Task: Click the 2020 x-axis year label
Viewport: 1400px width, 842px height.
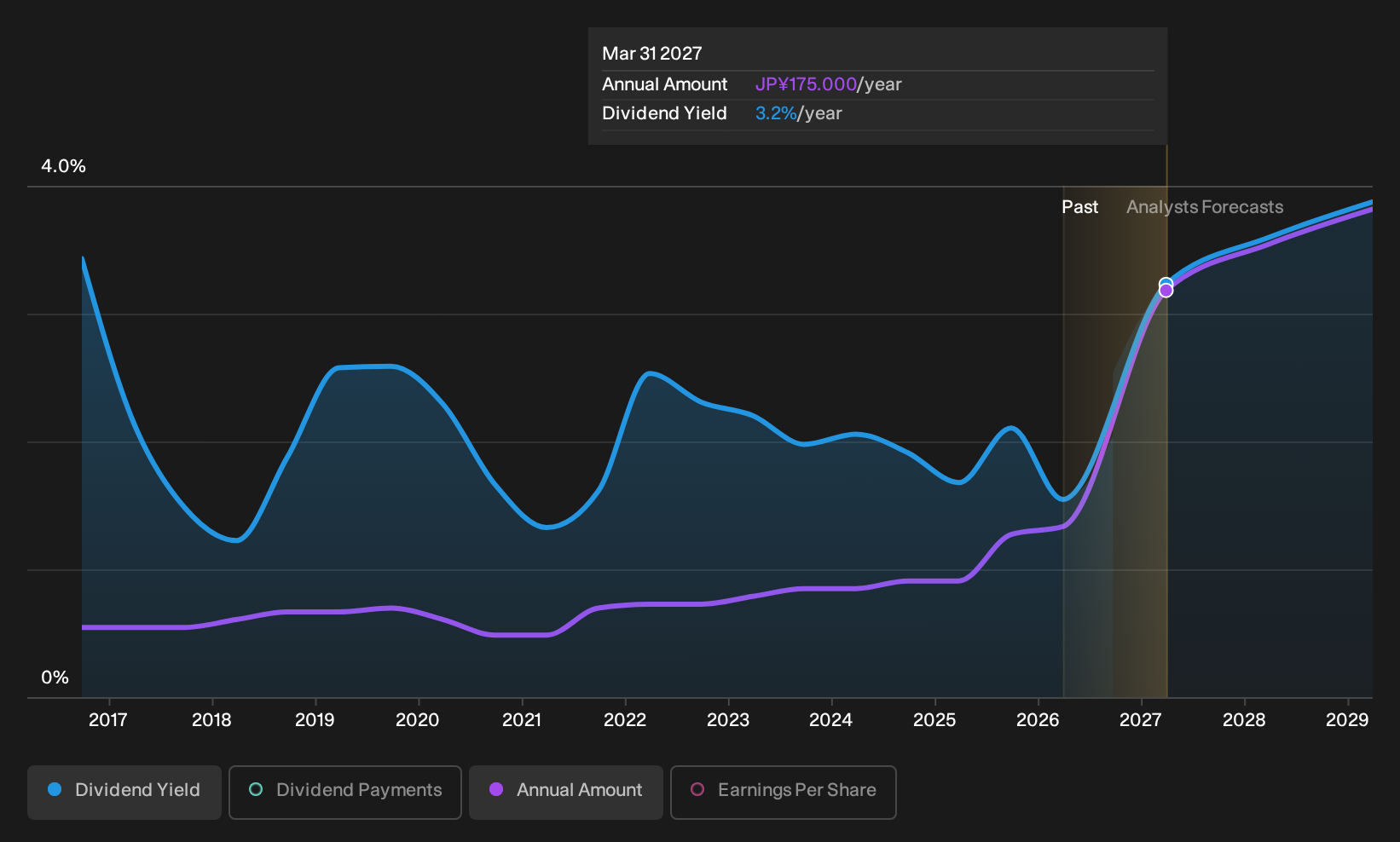Action: 418,720
